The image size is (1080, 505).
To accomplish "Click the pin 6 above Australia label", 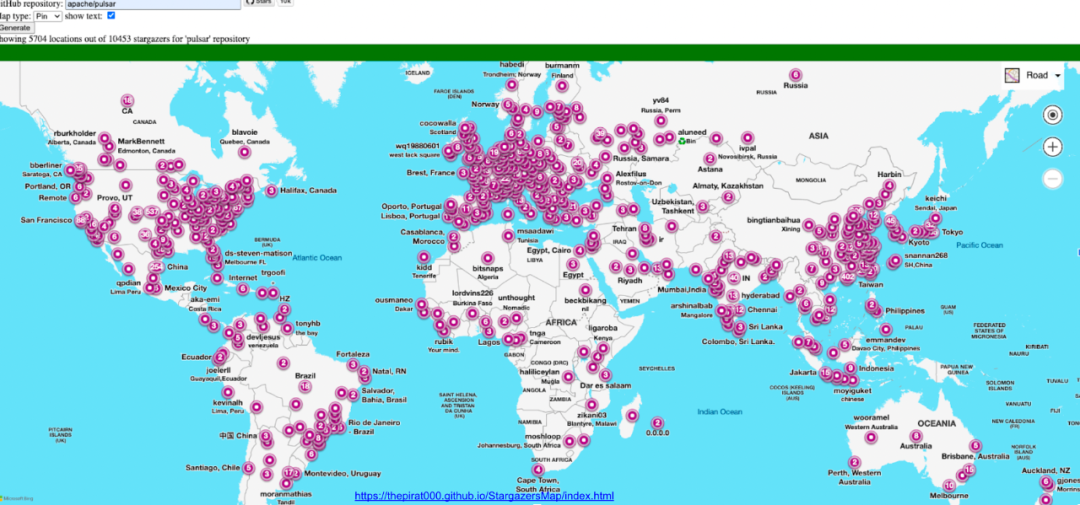I will (x=915, y=435).
